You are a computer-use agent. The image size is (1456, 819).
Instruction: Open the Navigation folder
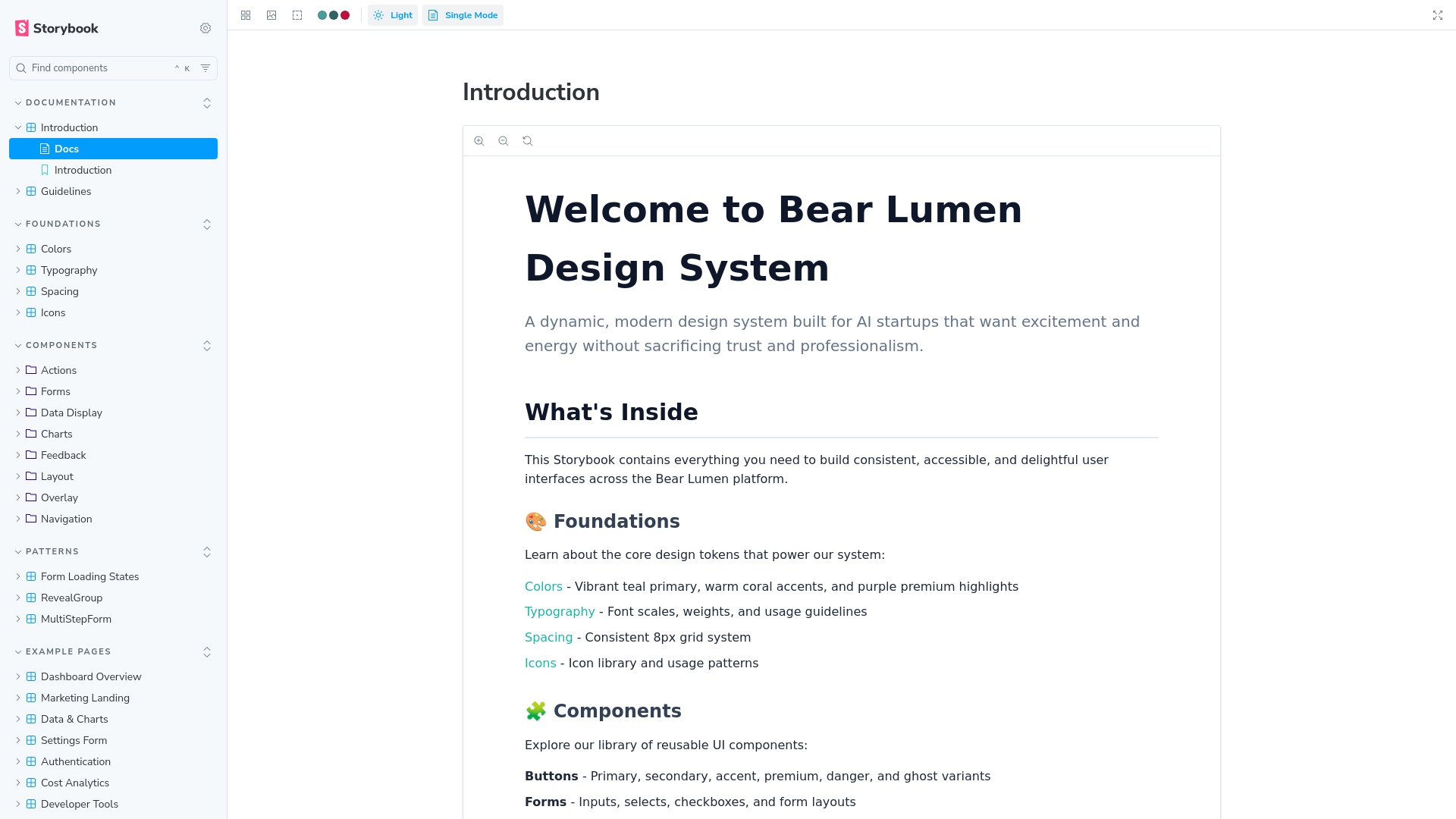pyautogui.click(x=113, y=519)
